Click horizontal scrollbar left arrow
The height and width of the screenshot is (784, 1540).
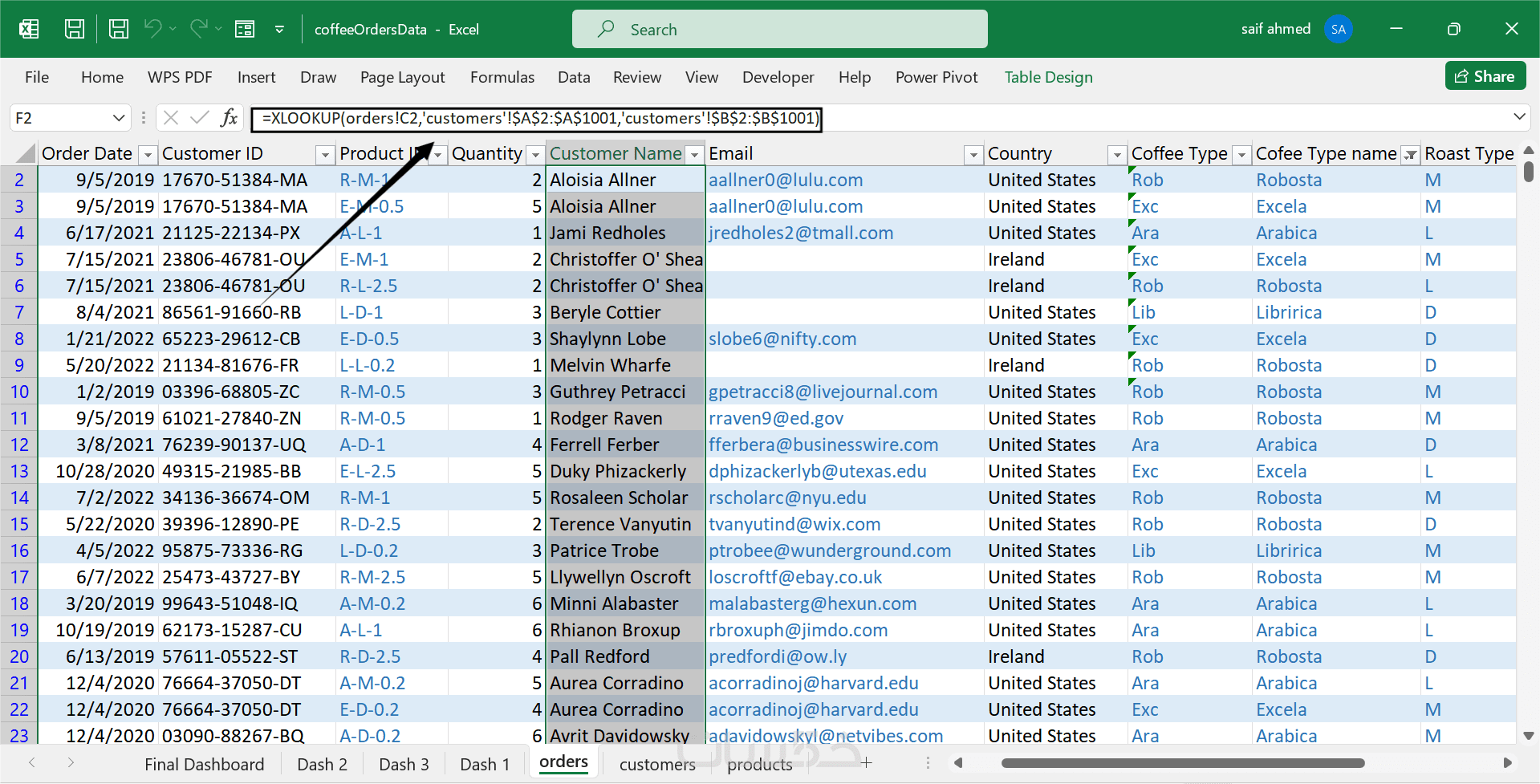tap(957, 762)
